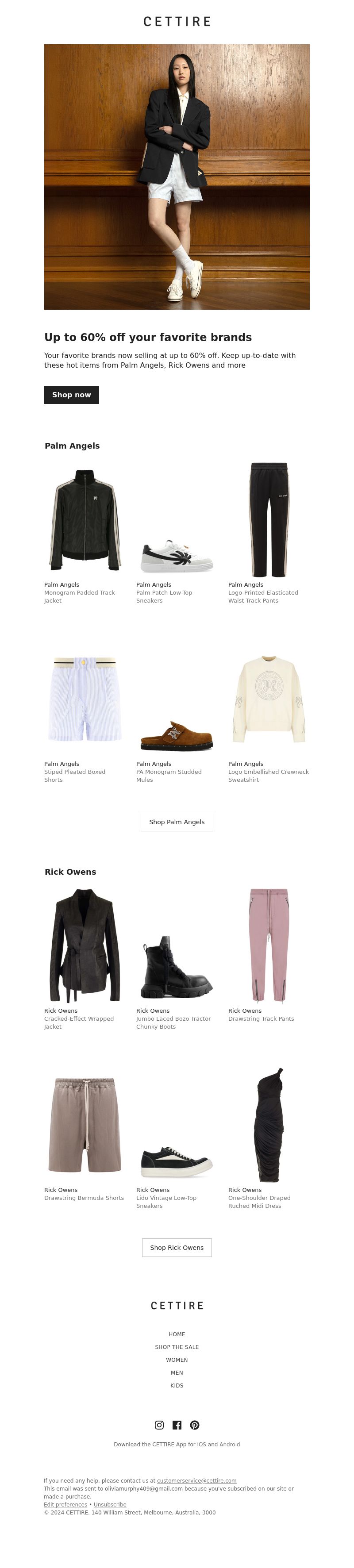
Task: Open the HOME footer menu link
Action: [x=177, y=1334]
